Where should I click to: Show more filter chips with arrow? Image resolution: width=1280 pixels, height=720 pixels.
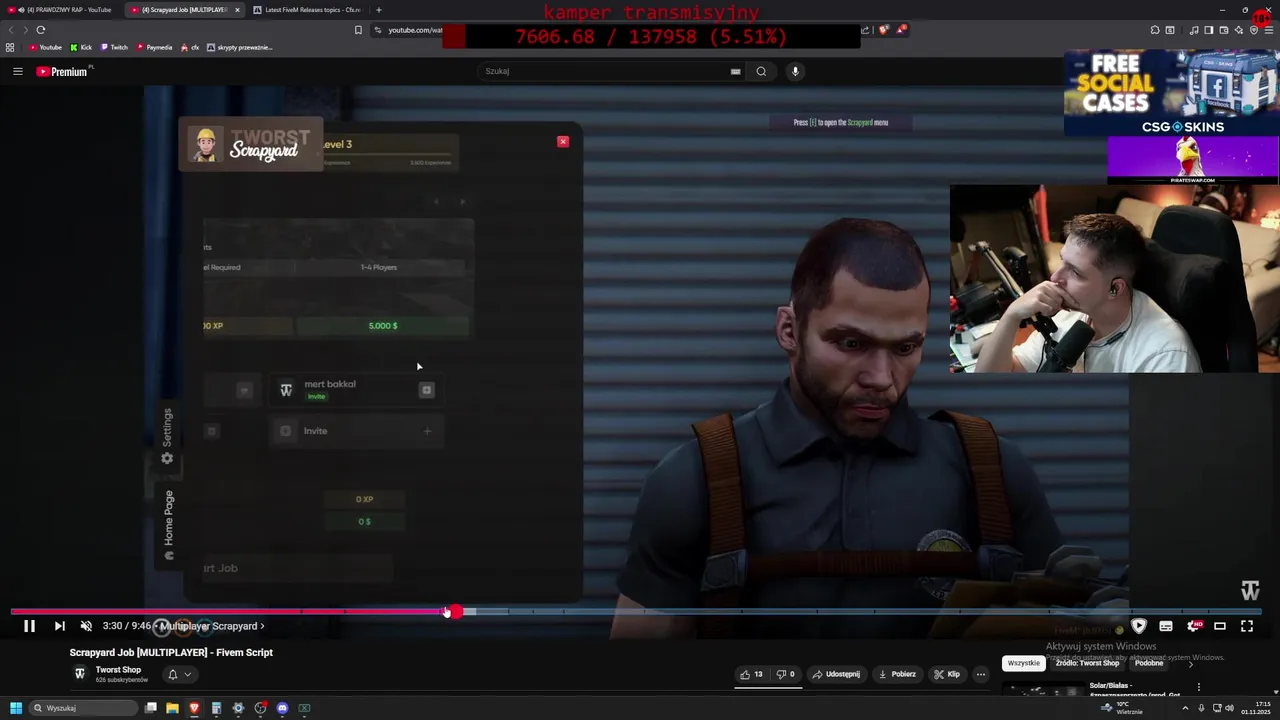click(x=1190, y=664)
